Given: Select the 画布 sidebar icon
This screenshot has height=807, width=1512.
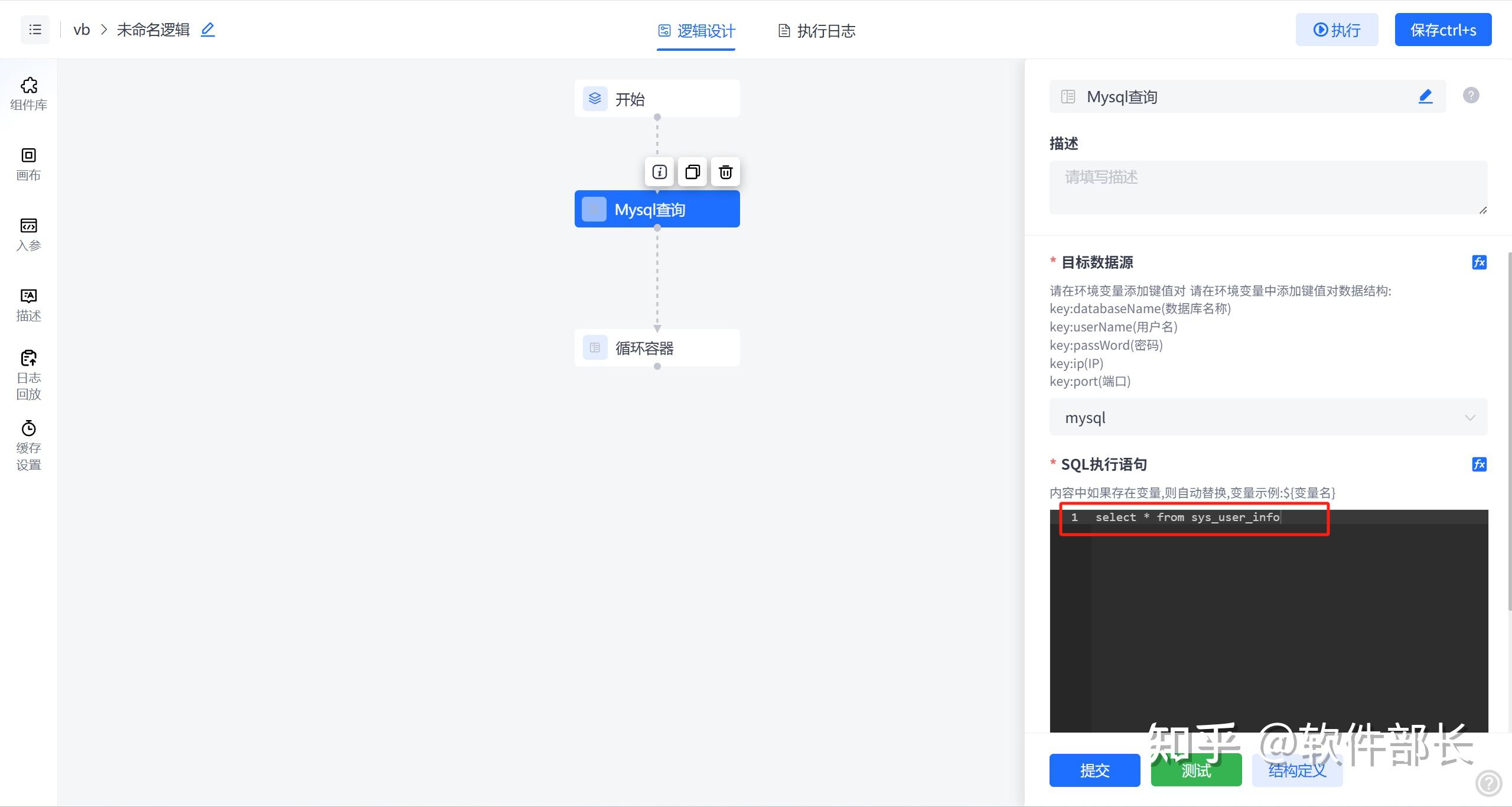Looking at the screenshot, I should pos(28,164).
